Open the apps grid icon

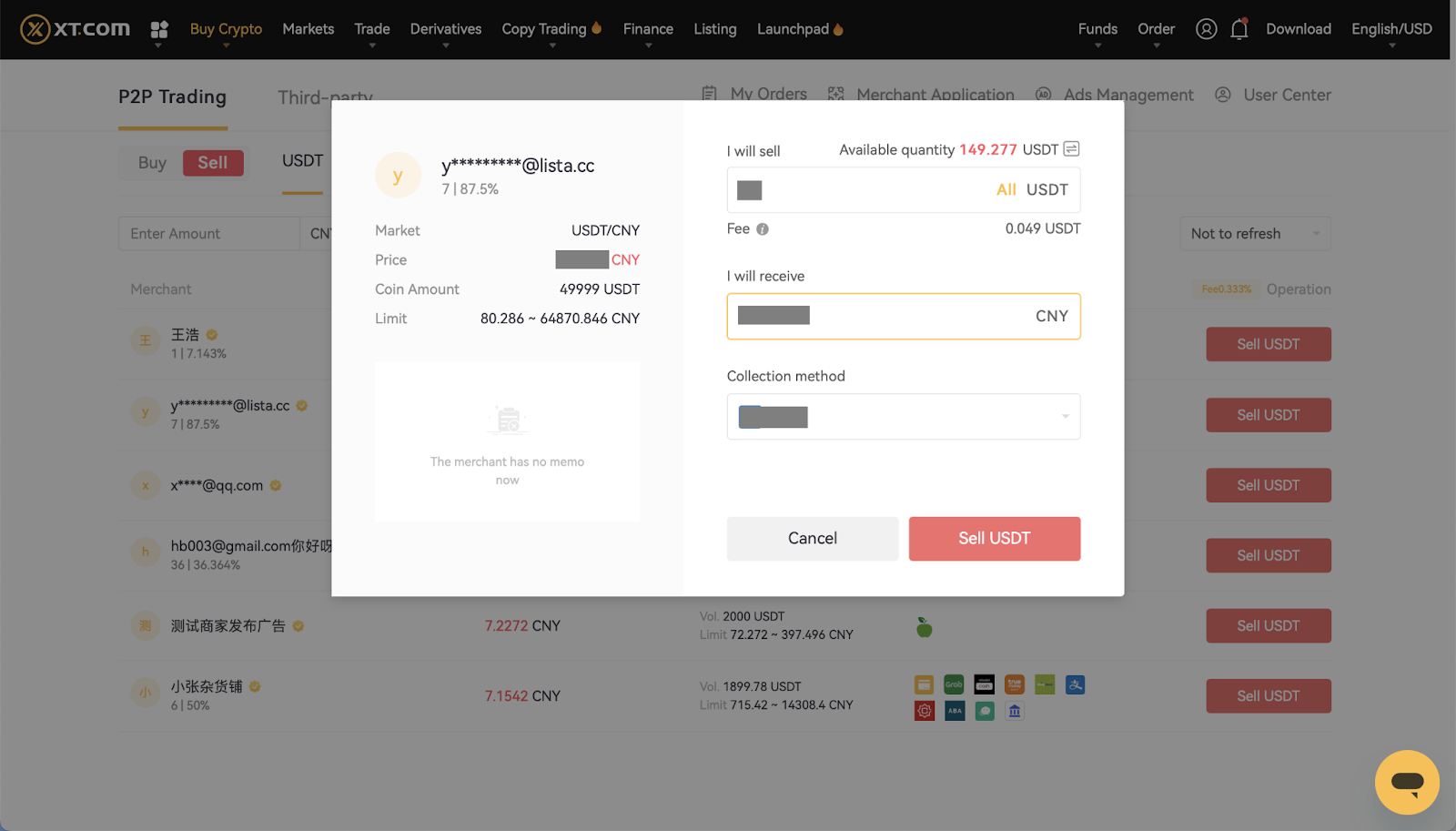pyautogui.click(x=159, y=29)
